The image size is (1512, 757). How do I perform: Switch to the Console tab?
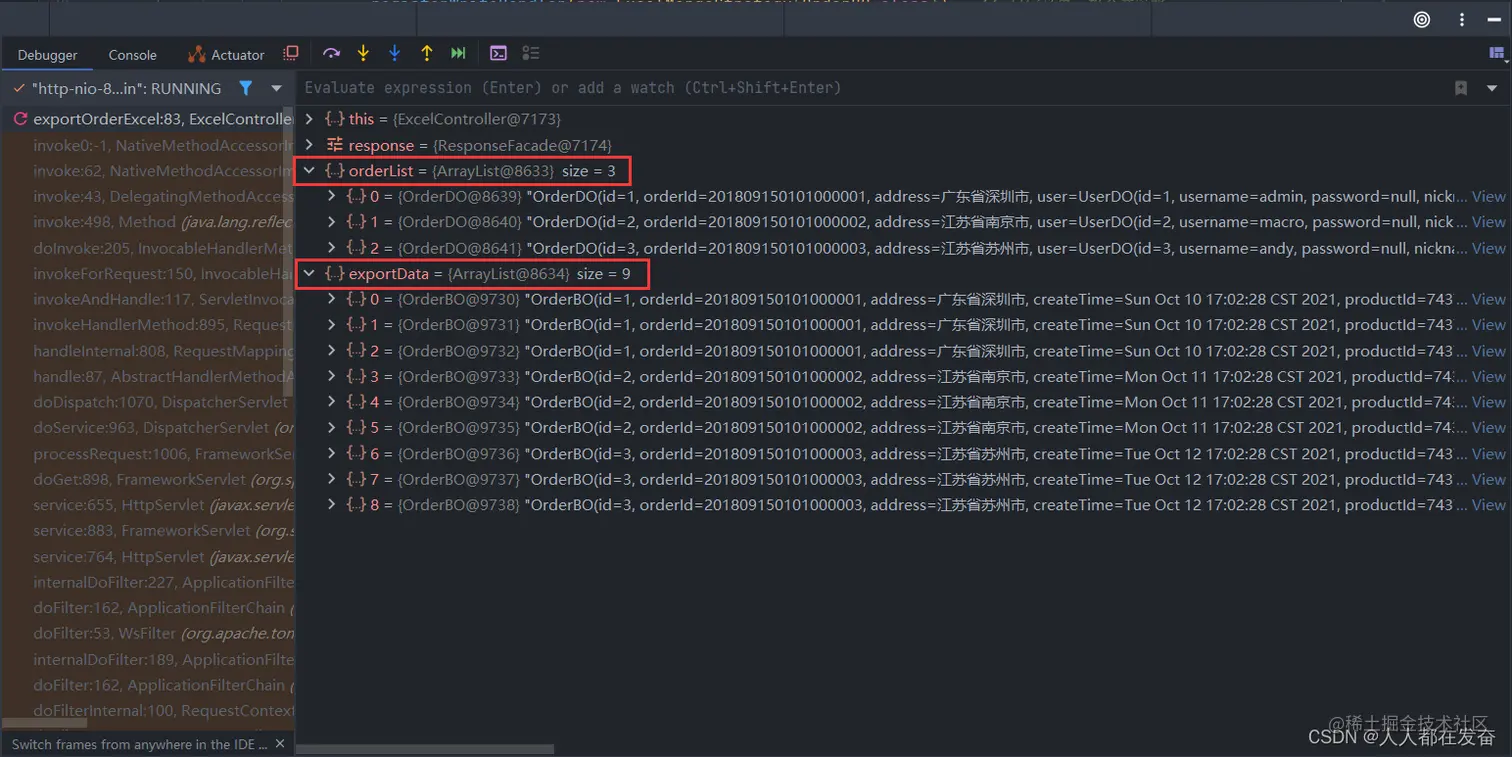pos(132,55)
